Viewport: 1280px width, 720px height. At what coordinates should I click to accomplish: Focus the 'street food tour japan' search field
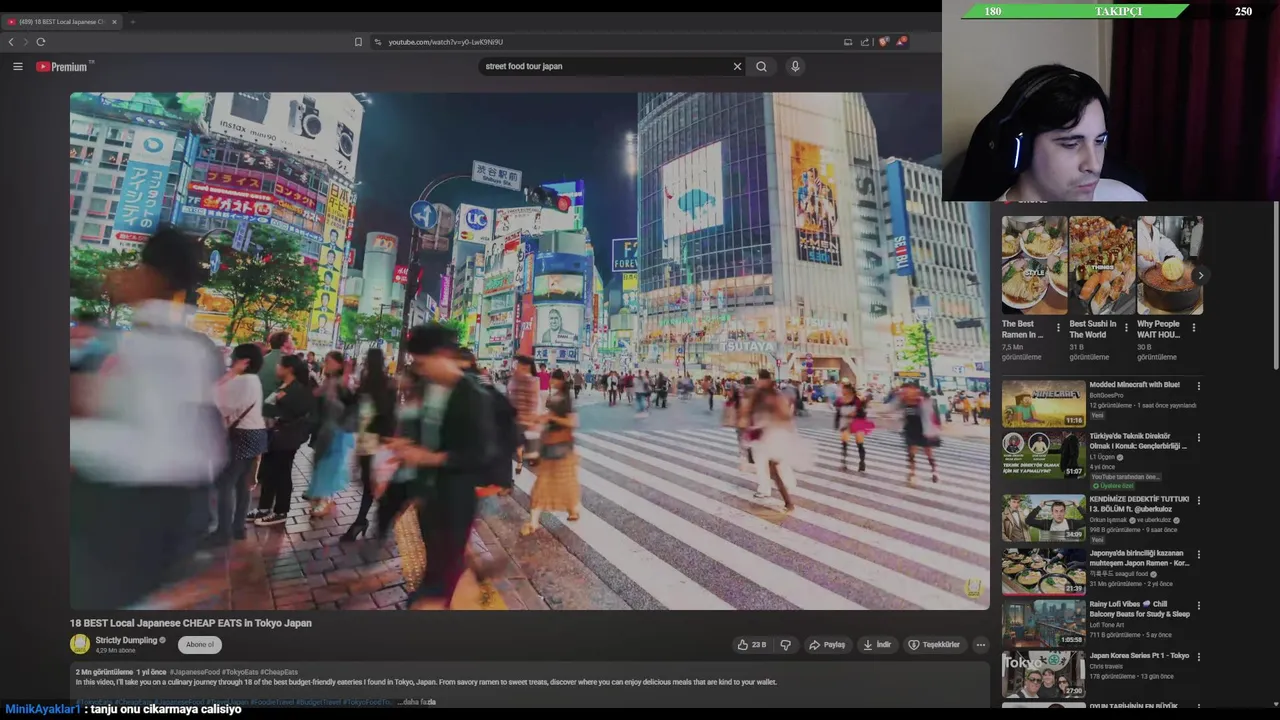(605, 66)
